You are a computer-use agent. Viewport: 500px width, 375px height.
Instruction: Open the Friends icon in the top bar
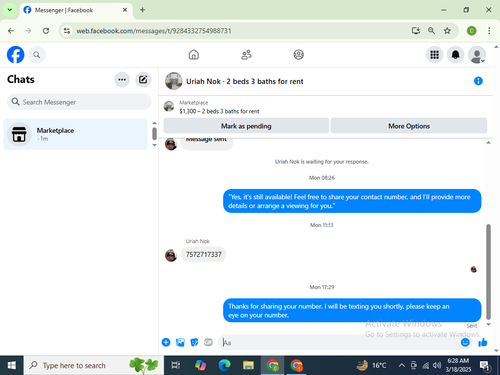246,54
